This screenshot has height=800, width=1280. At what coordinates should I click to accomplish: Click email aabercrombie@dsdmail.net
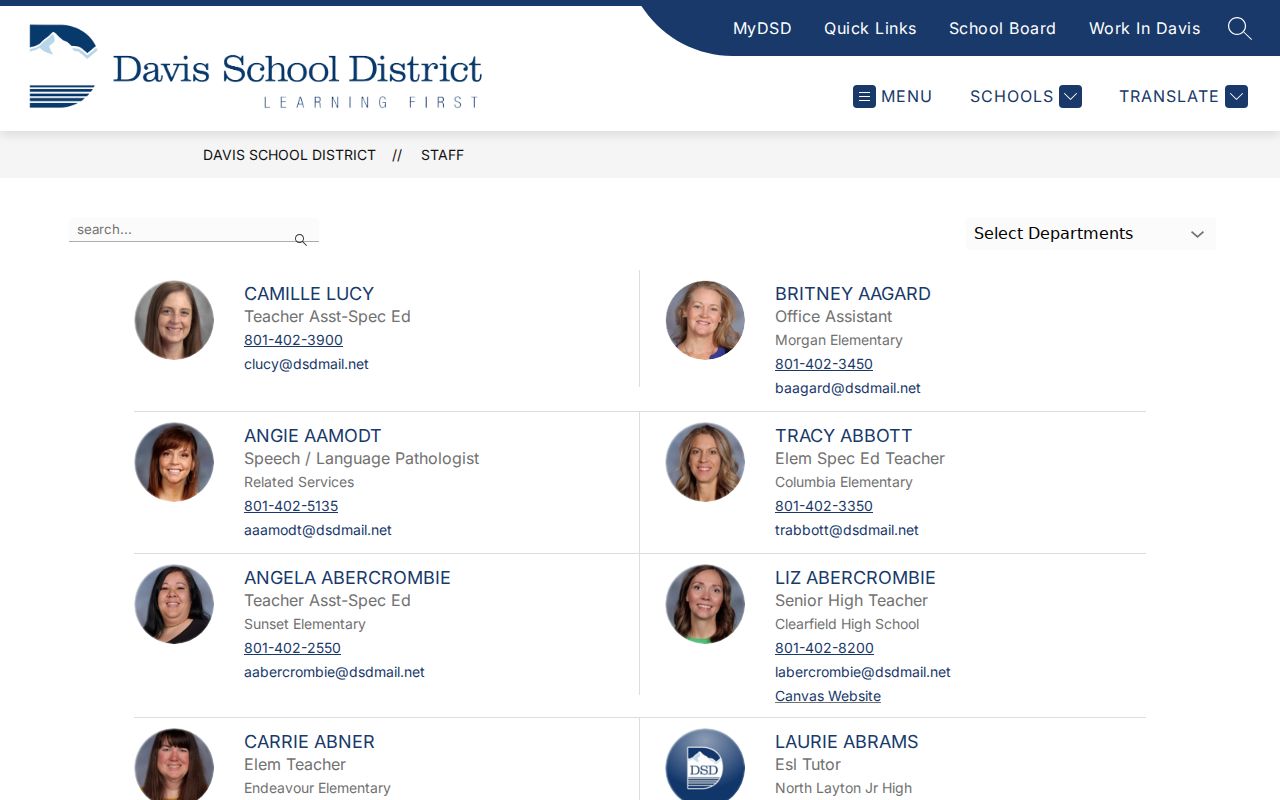tap(334, 672)
